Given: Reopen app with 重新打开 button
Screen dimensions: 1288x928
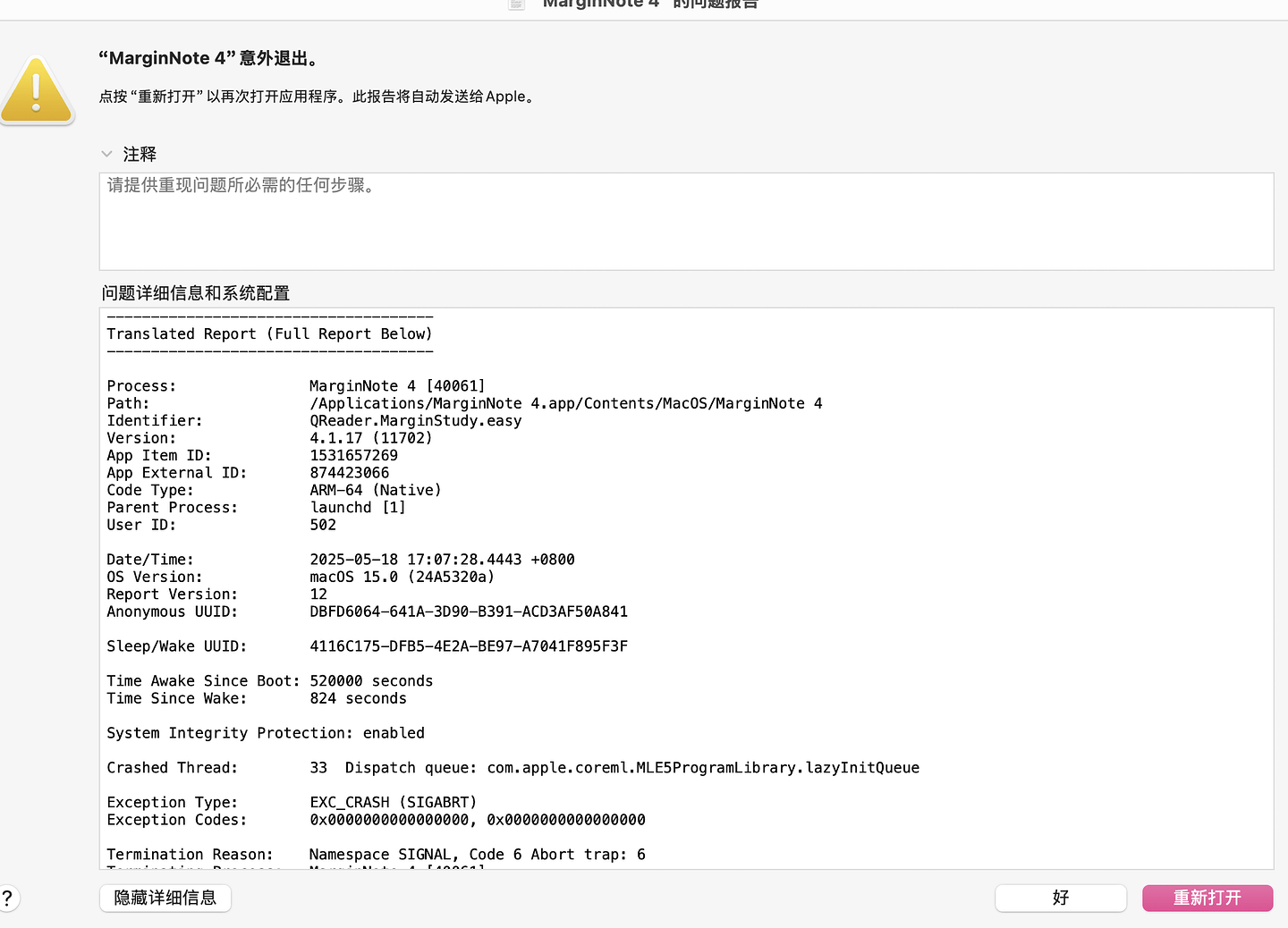Looking at the screenshot, I should click(1207, 898).
